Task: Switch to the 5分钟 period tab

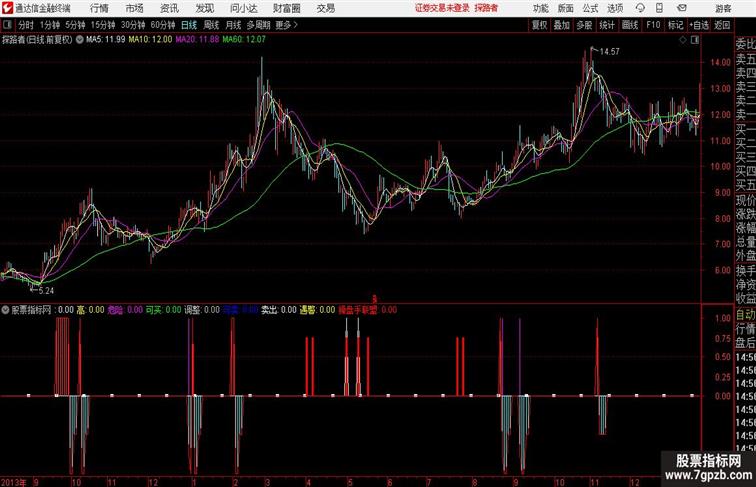Action: click(75, 25)
